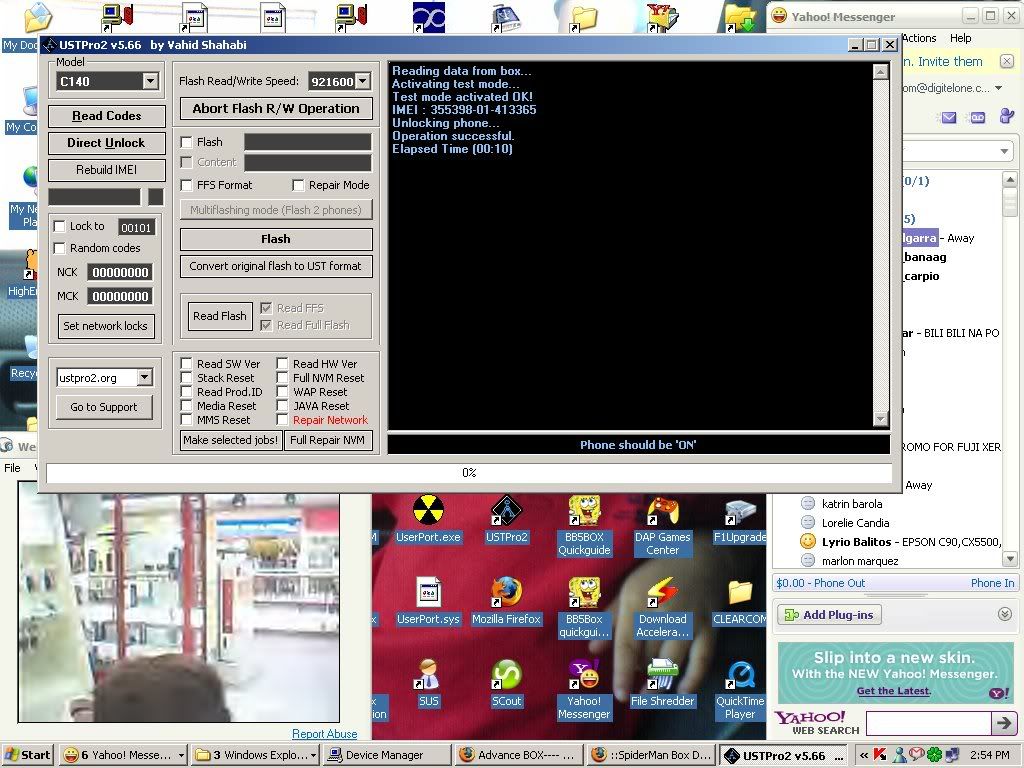Open the USTPro2 desktop shortcut
Image resolution: width=1024 pixels, height=768 pixels.
(x=506, y=520)
